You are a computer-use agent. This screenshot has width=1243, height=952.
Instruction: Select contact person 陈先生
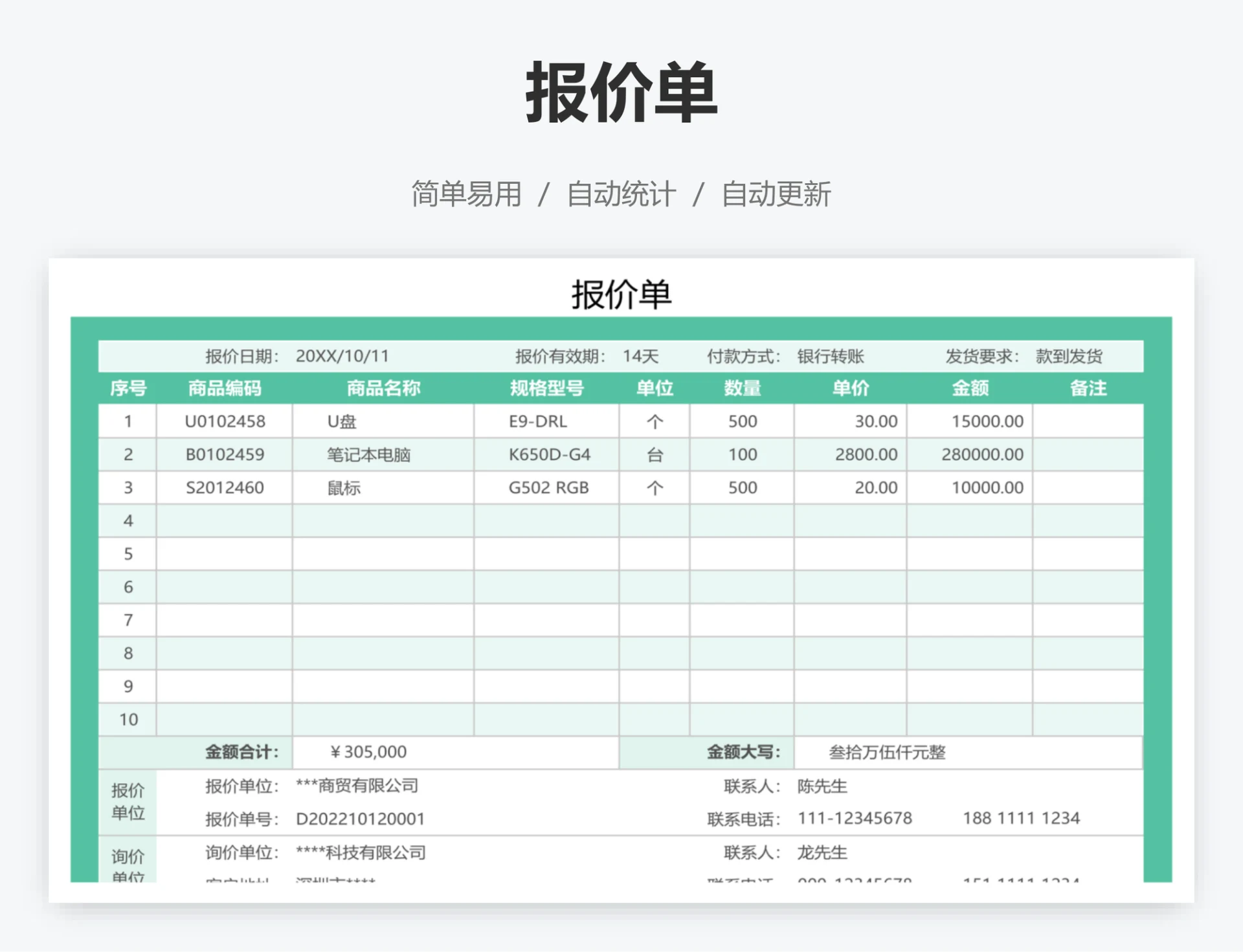click(821, 786)
